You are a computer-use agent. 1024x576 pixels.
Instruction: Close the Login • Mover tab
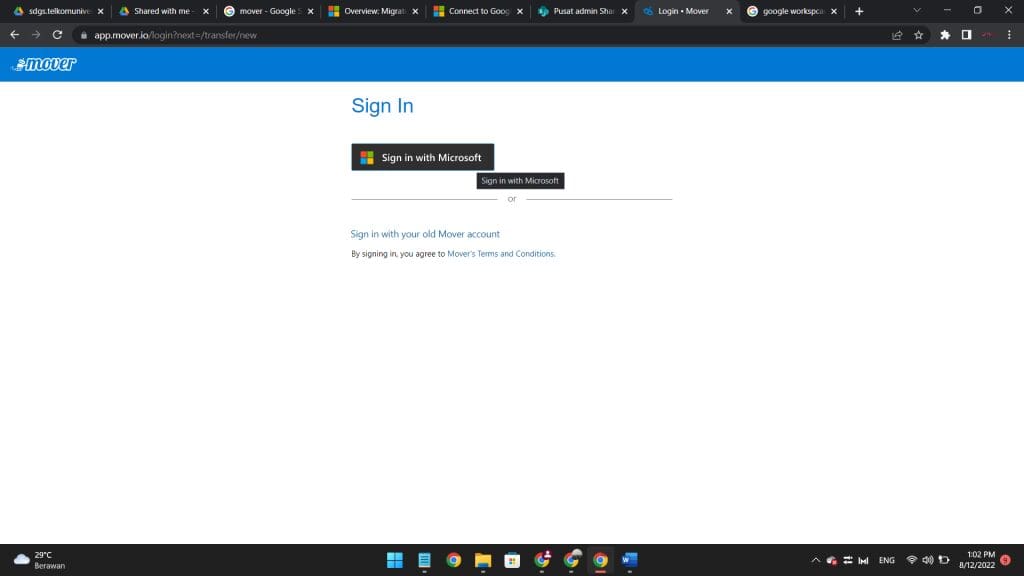coord(729,11)
